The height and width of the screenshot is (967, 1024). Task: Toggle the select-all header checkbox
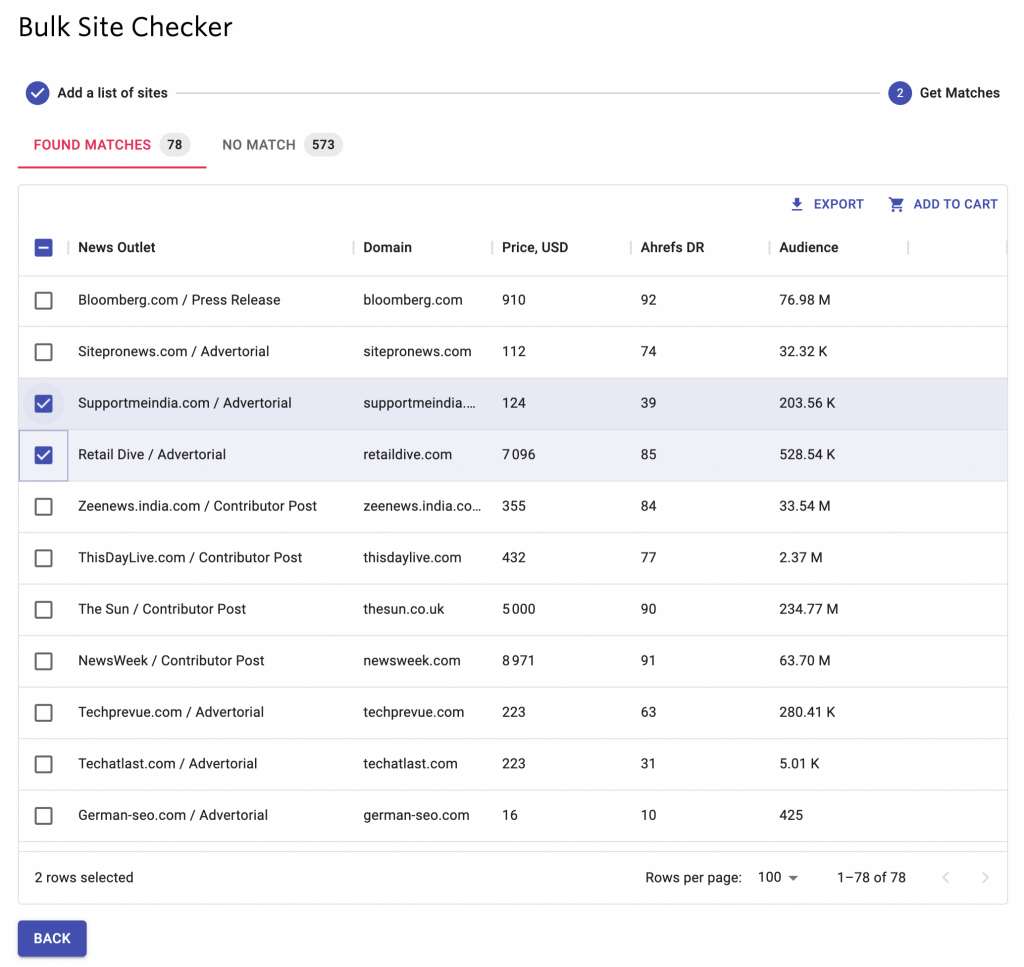[x=44, y=247]
